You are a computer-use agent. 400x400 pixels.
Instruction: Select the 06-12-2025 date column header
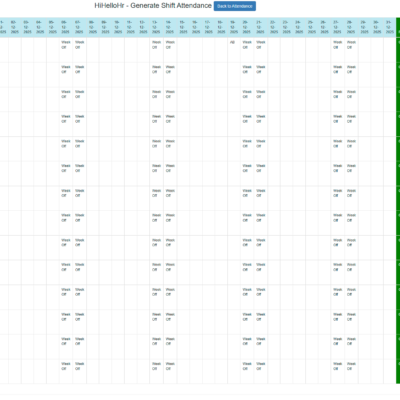pos(66,27)
